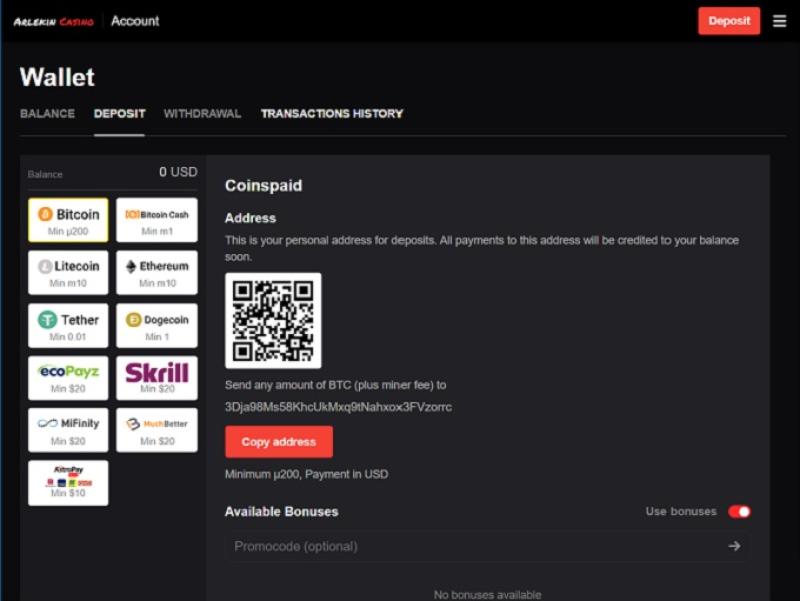Select the KiroPay card option
This screenshot has width=800, height=601.
68,483
